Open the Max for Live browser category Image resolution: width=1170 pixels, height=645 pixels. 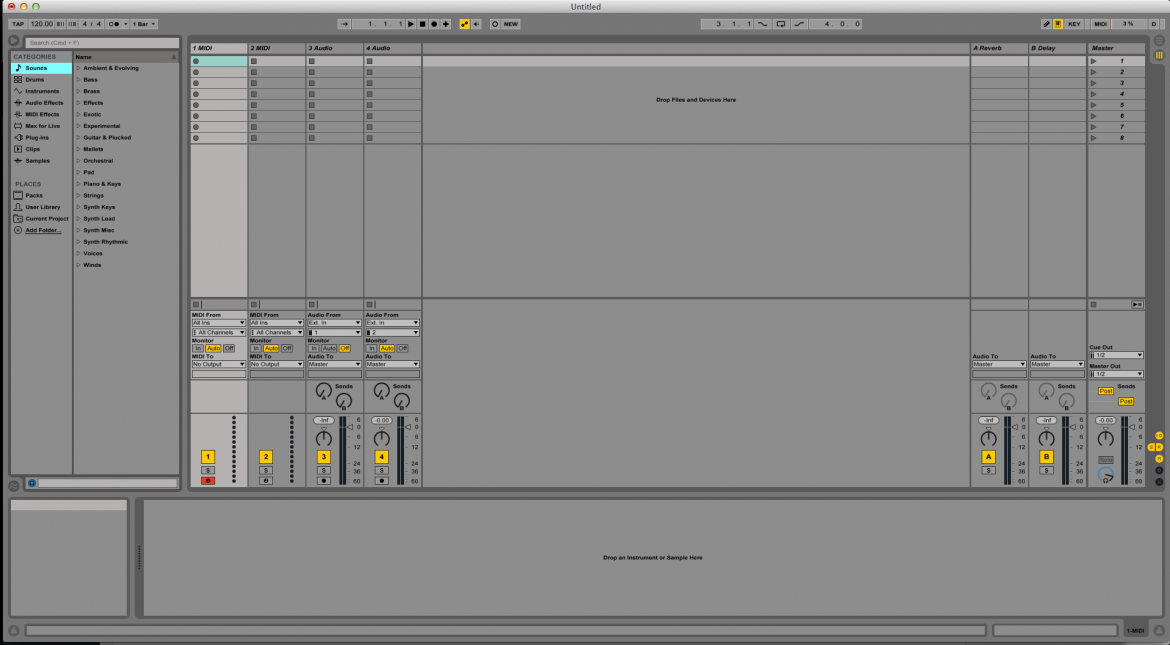[38, 125]
